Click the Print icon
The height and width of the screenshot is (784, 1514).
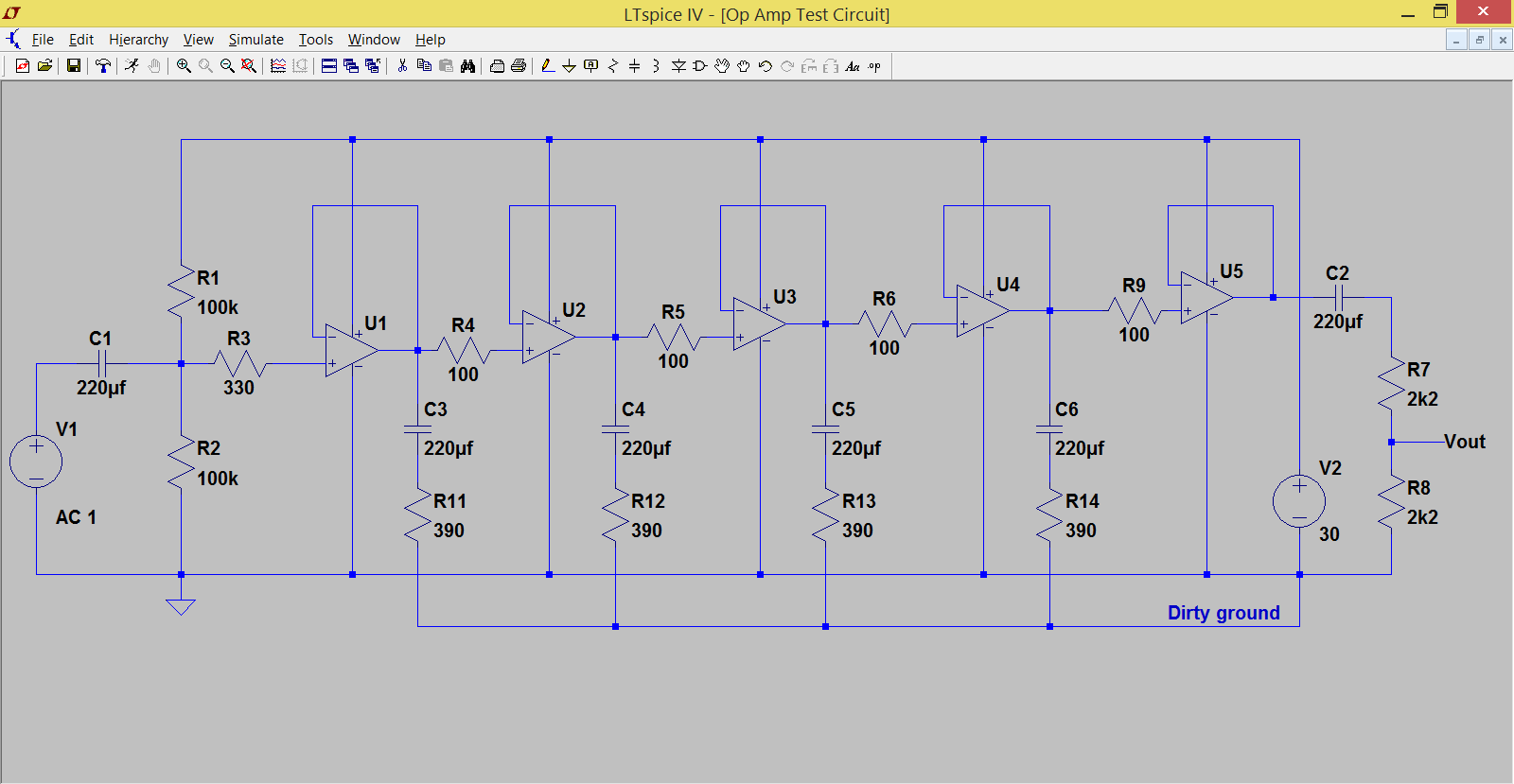(519, 65)
